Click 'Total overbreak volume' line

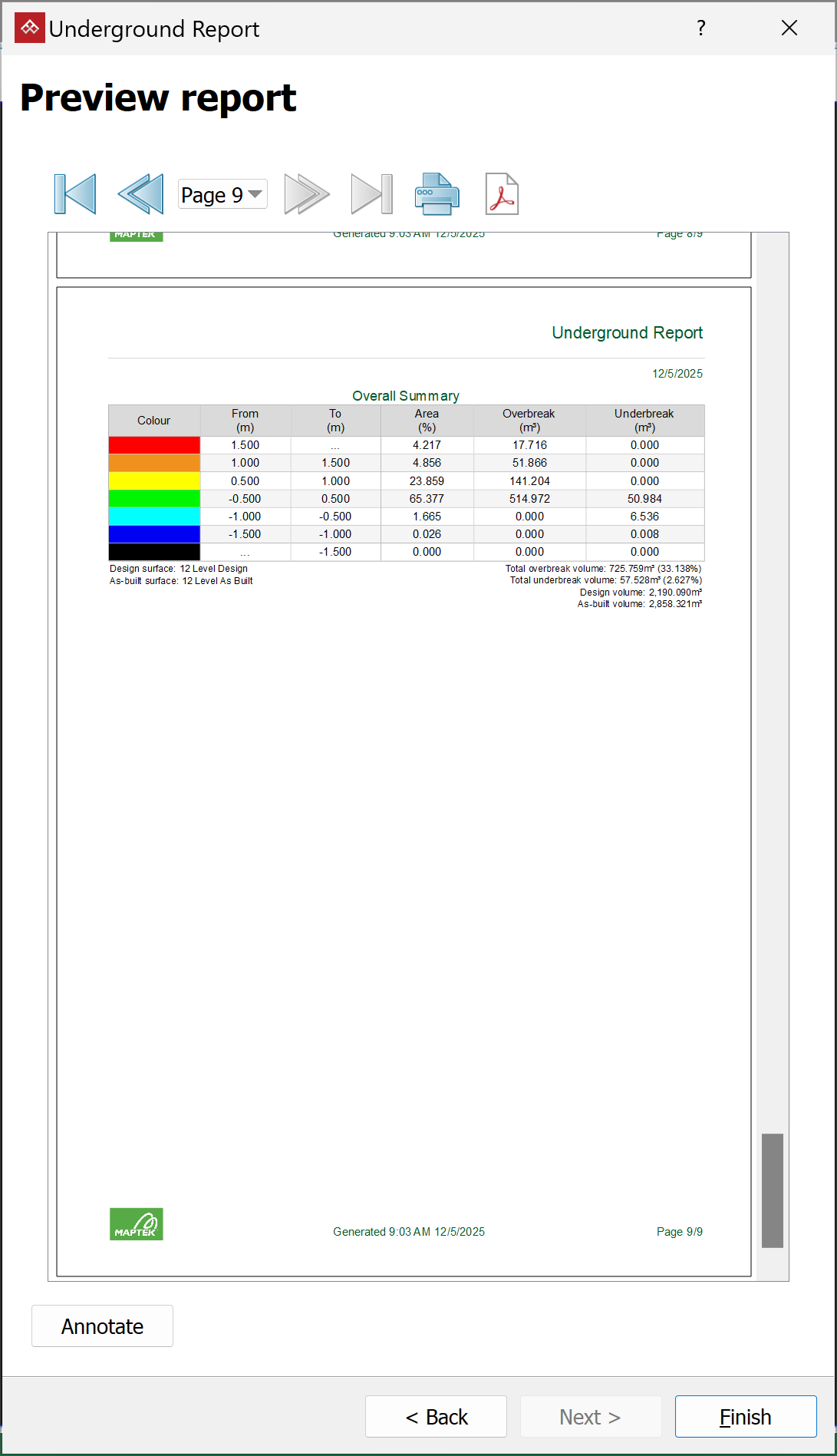point(603,569)
